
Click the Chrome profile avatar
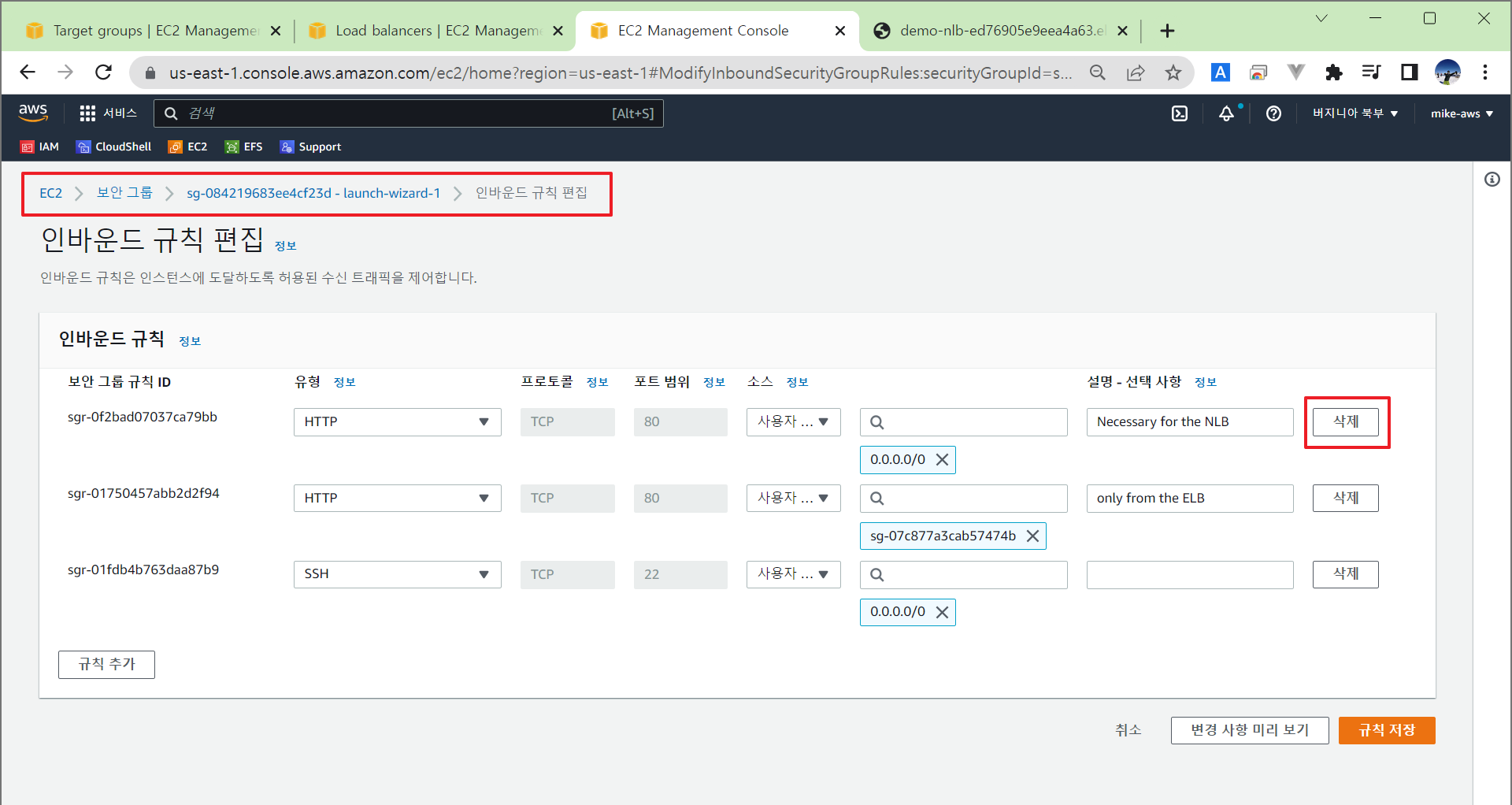click(x=1447, y=72)
